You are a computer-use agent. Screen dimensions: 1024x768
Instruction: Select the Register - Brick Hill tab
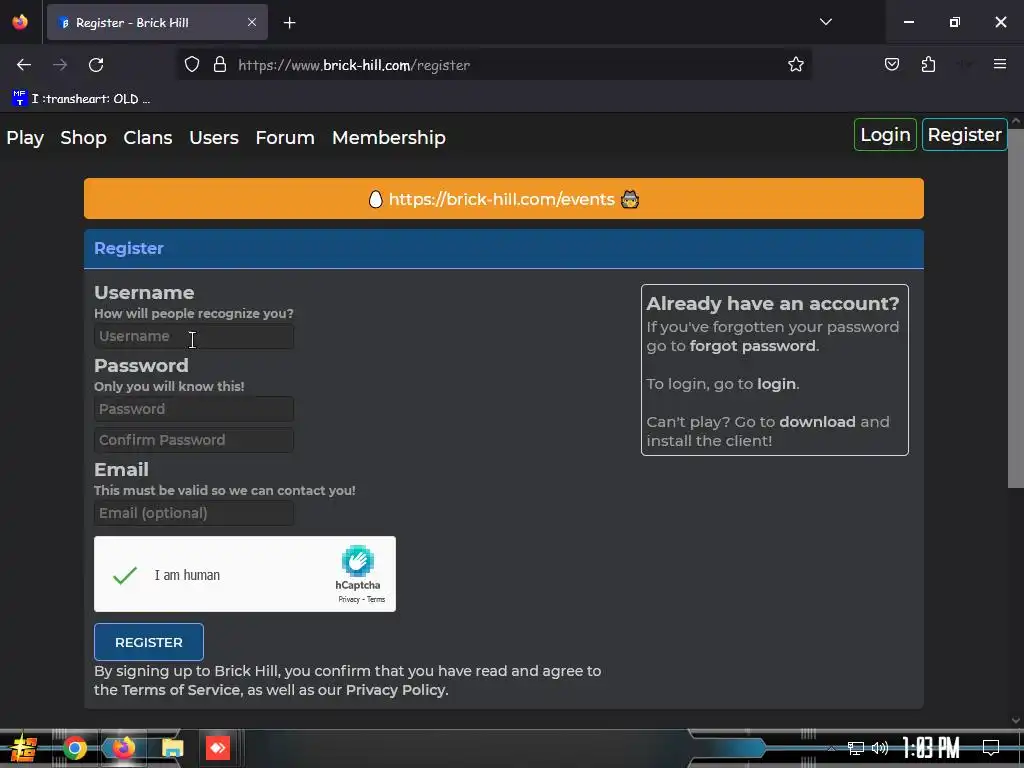click(157, 22)
